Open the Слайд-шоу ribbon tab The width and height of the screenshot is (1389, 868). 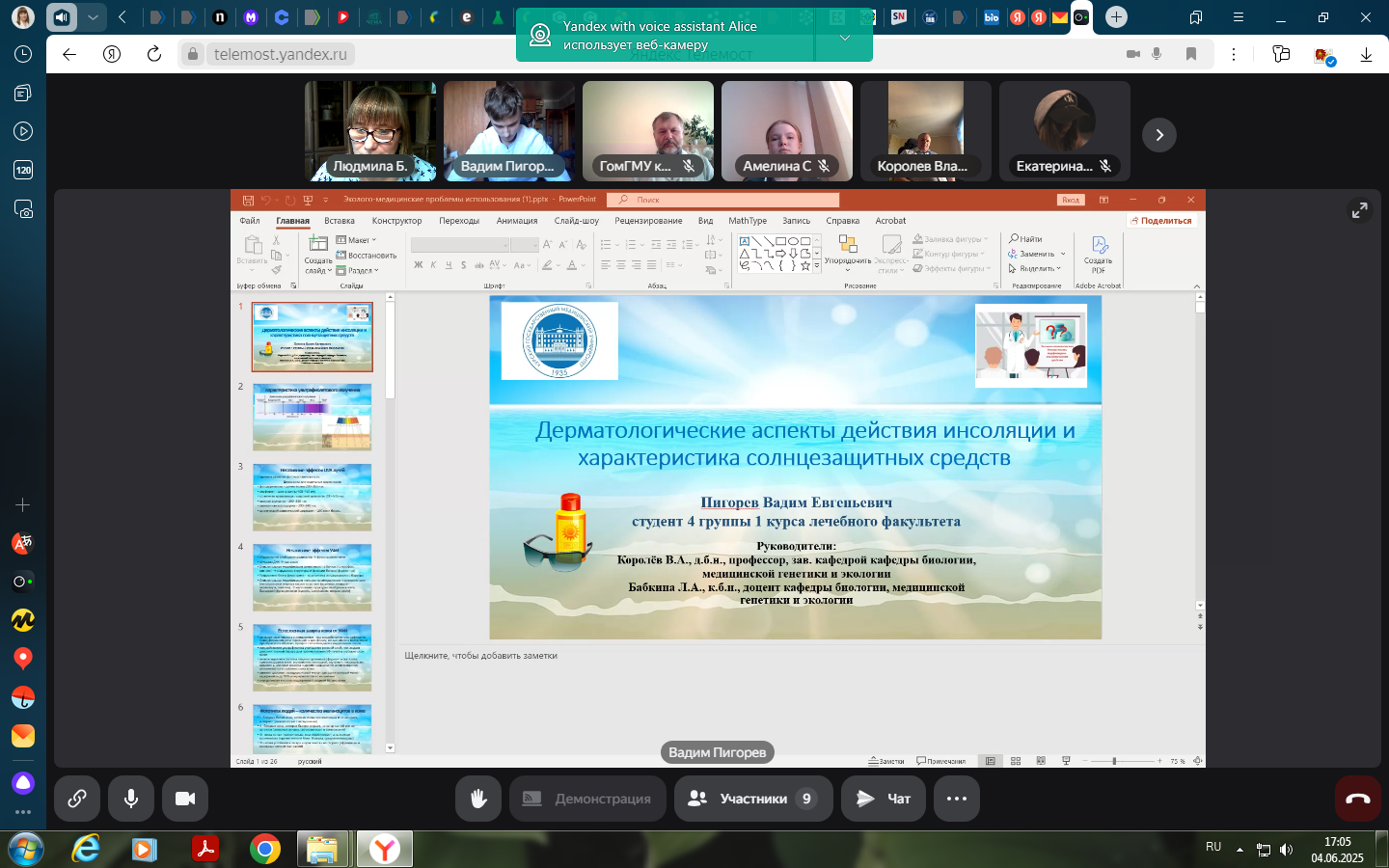577,221
